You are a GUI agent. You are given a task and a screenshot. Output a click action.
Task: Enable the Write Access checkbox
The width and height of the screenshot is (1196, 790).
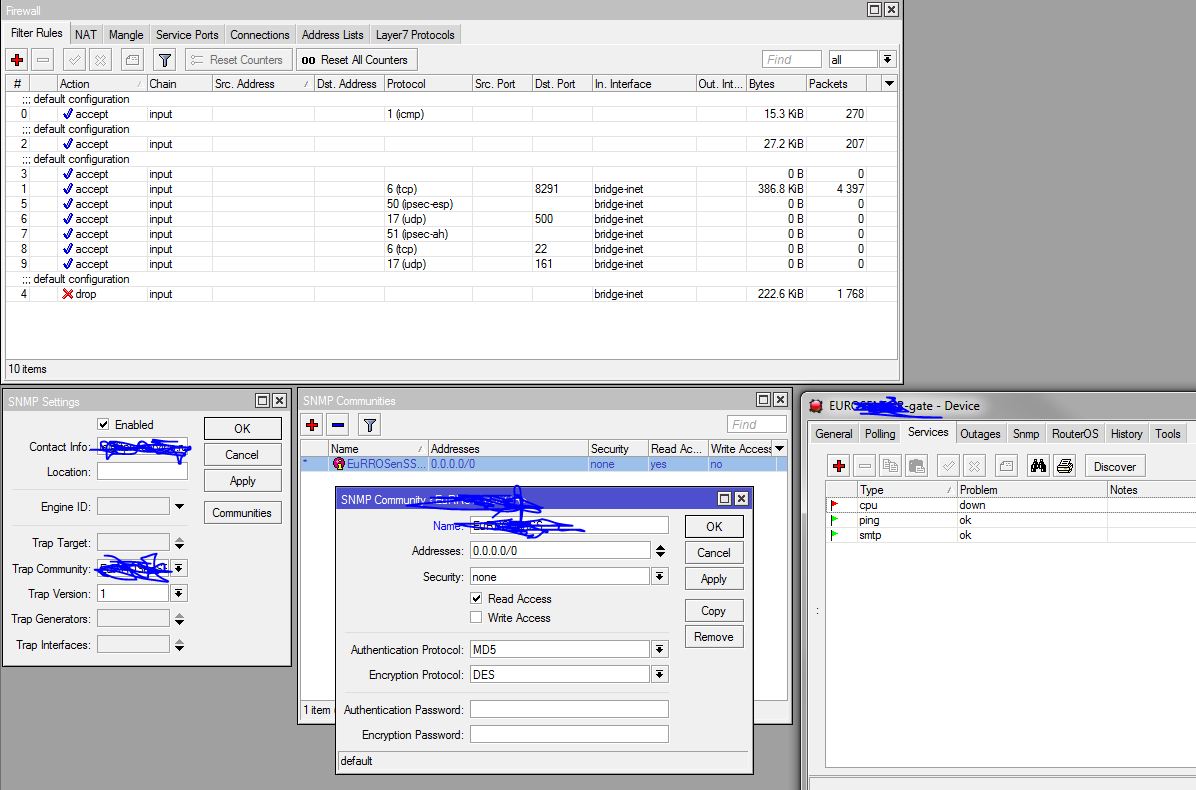pyautogui.click(x=476, y=618)
